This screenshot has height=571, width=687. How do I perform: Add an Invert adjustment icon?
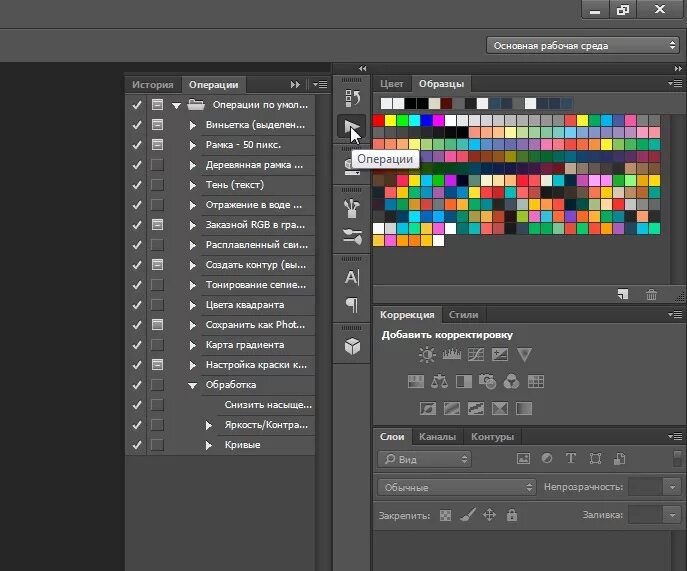[428, 409]
